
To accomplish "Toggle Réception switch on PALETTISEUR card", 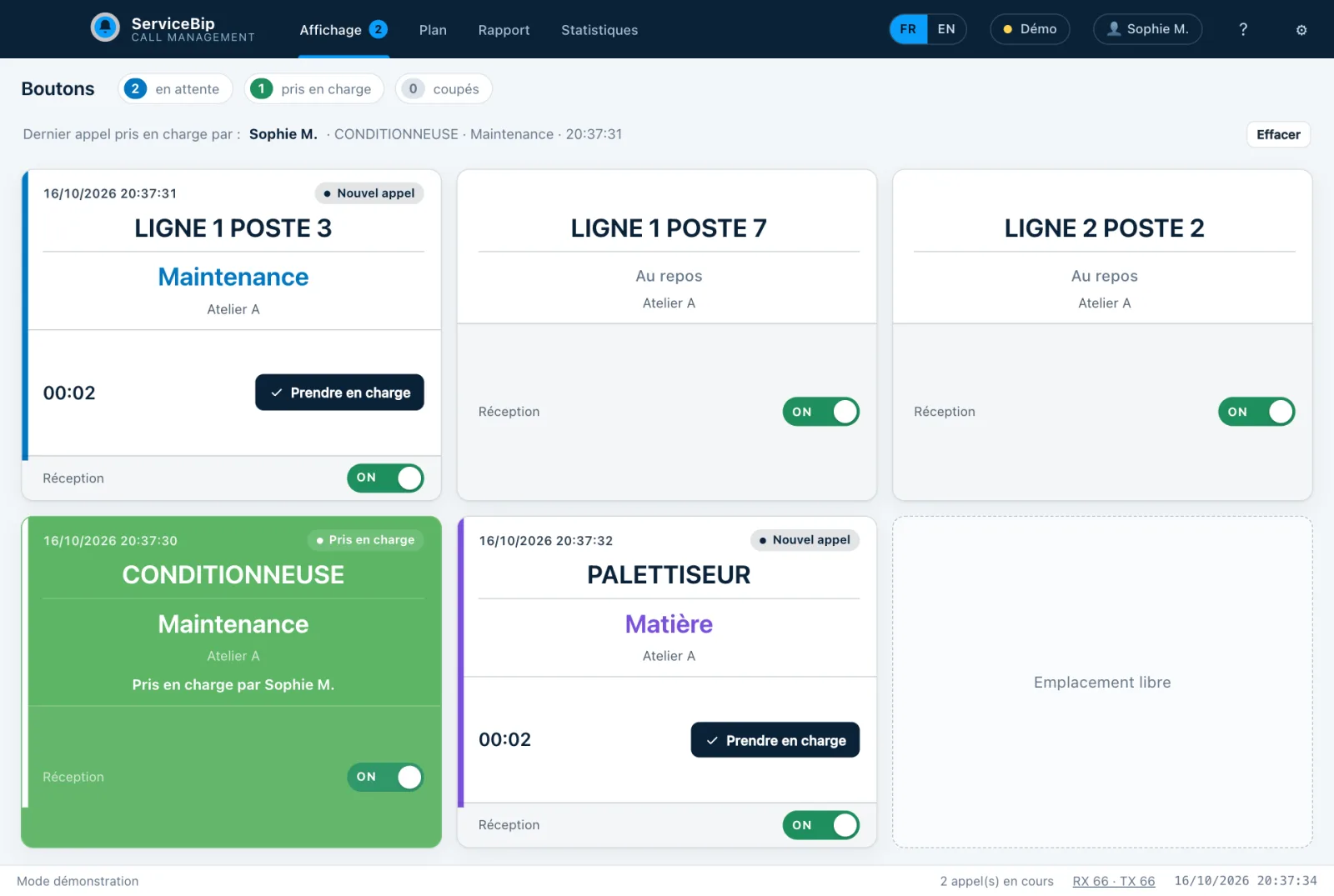I will (820, 825).
